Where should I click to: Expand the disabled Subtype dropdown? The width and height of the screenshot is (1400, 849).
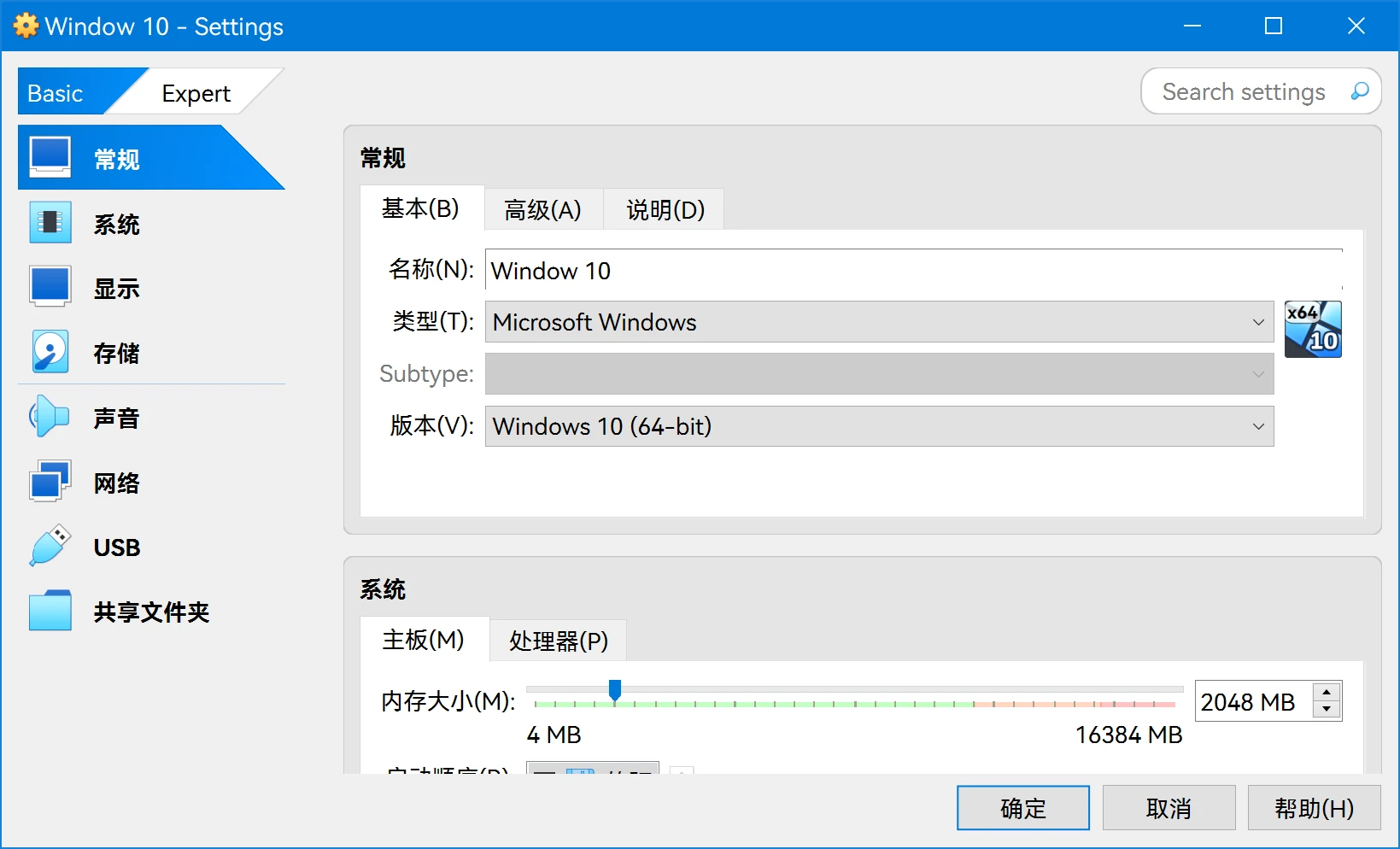click(879, 373)
